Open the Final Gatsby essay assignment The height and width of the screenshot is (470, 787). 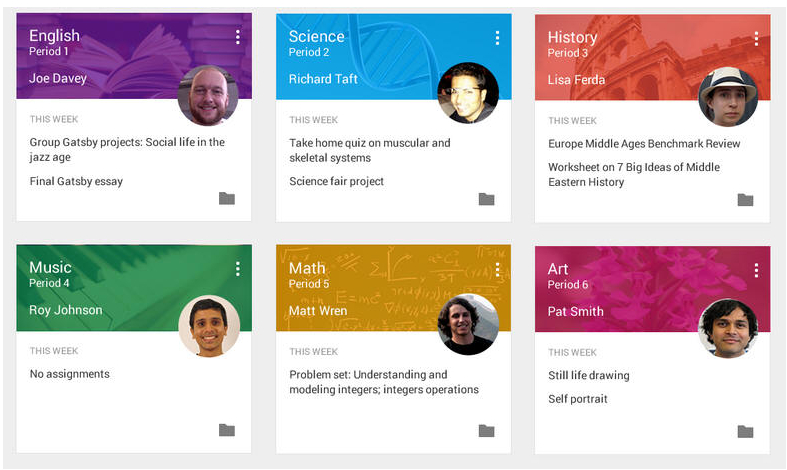coord(76,182)
